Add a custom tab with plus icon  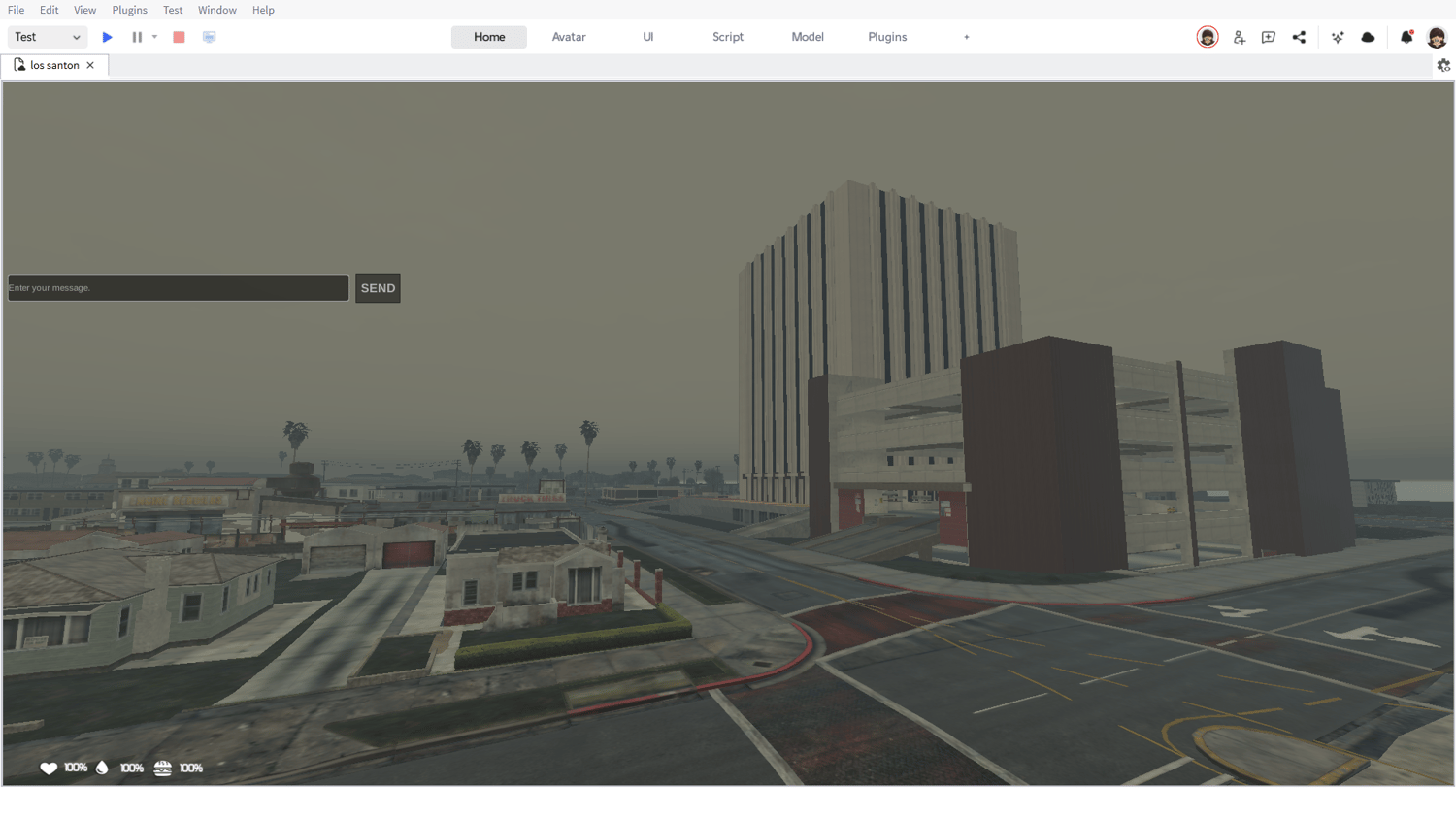click(967, 37)
